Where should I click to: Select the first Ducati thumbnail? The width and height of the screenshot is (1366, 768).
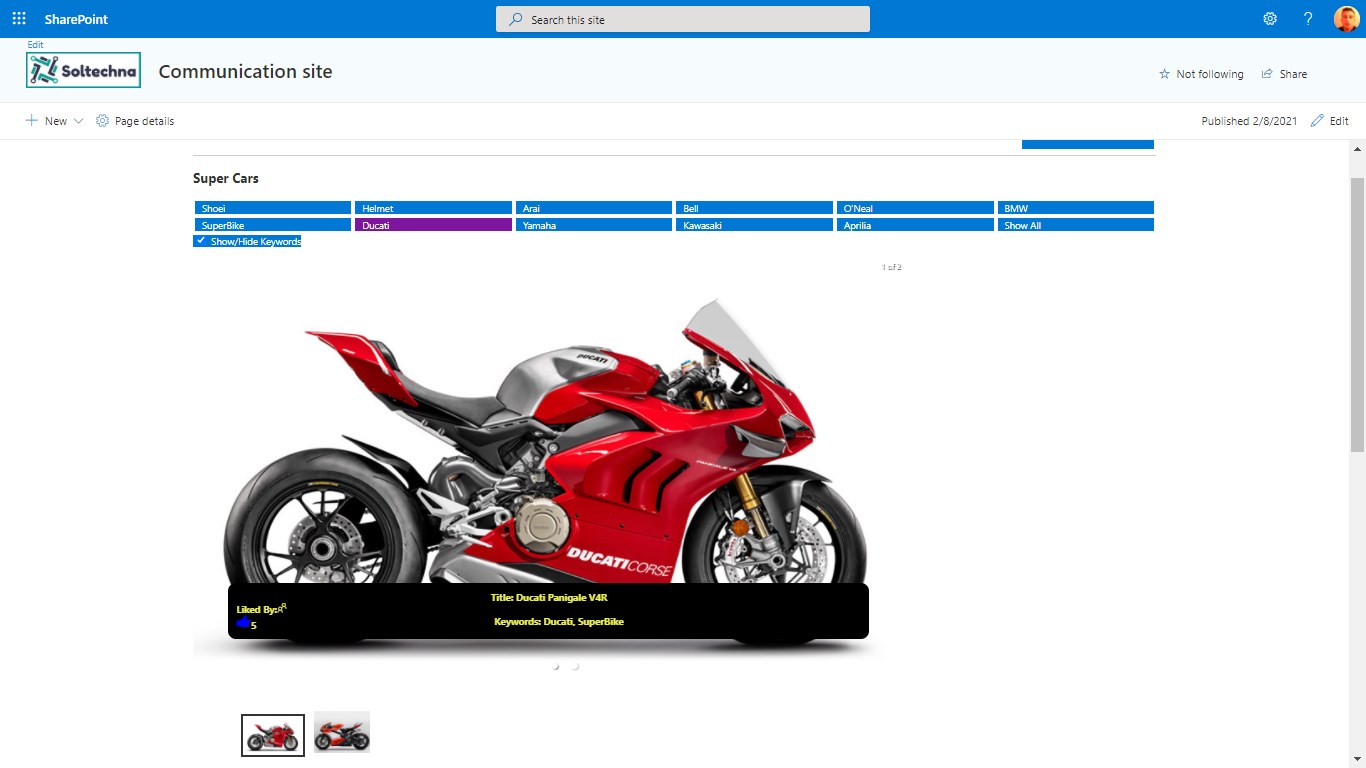pyautogui.click(x=273, y=735)
